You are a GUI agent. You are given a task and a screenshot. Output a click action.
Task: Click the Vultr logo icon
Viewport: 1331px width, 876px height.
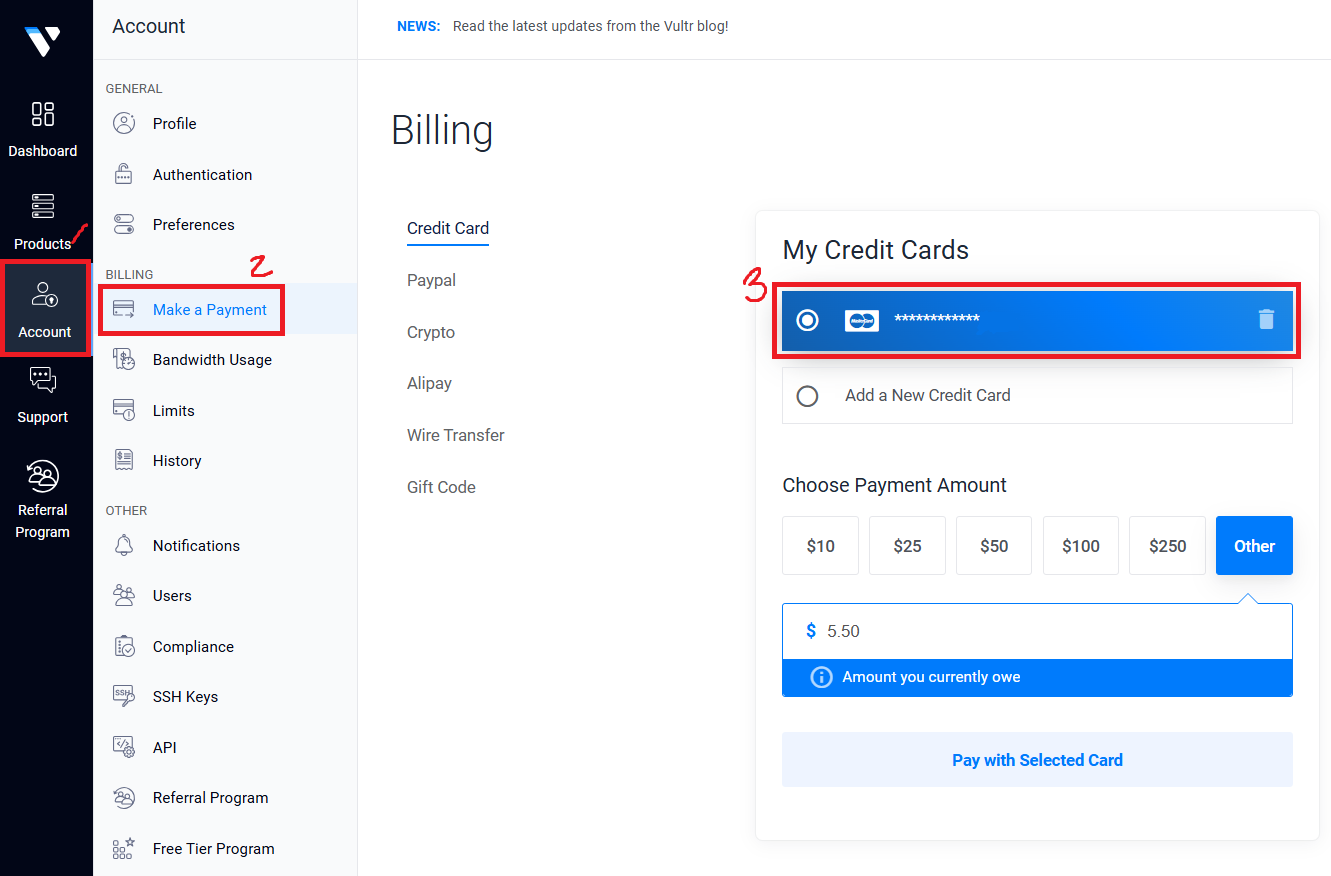point(43,40)
